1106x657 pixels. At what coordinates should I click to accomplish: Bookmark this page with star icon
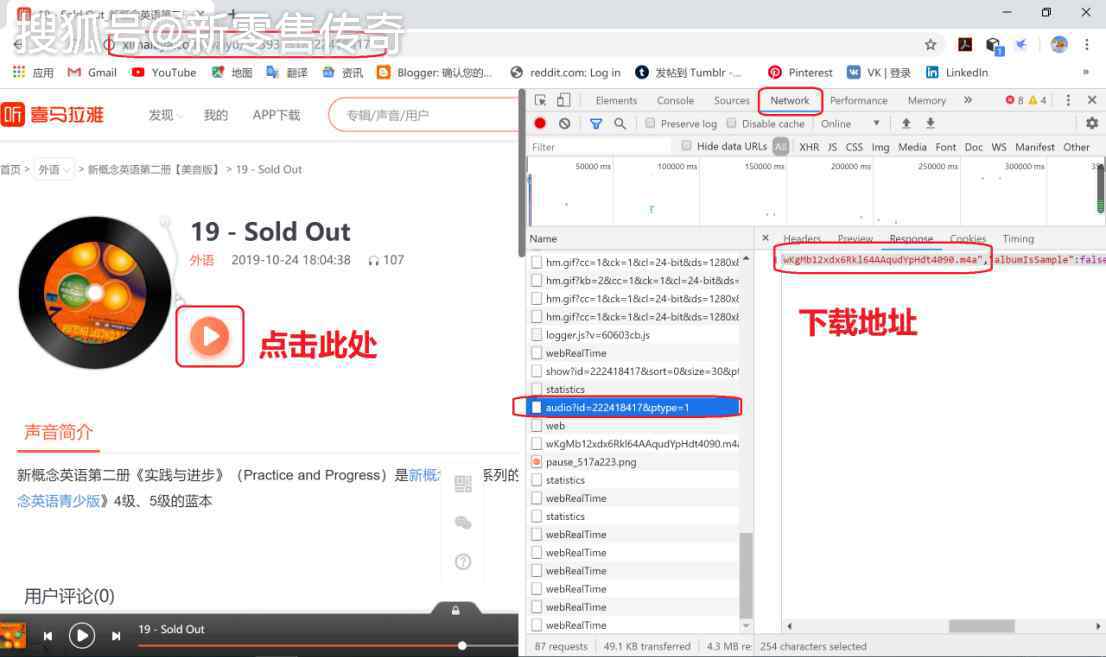click(x=930, y=44)
